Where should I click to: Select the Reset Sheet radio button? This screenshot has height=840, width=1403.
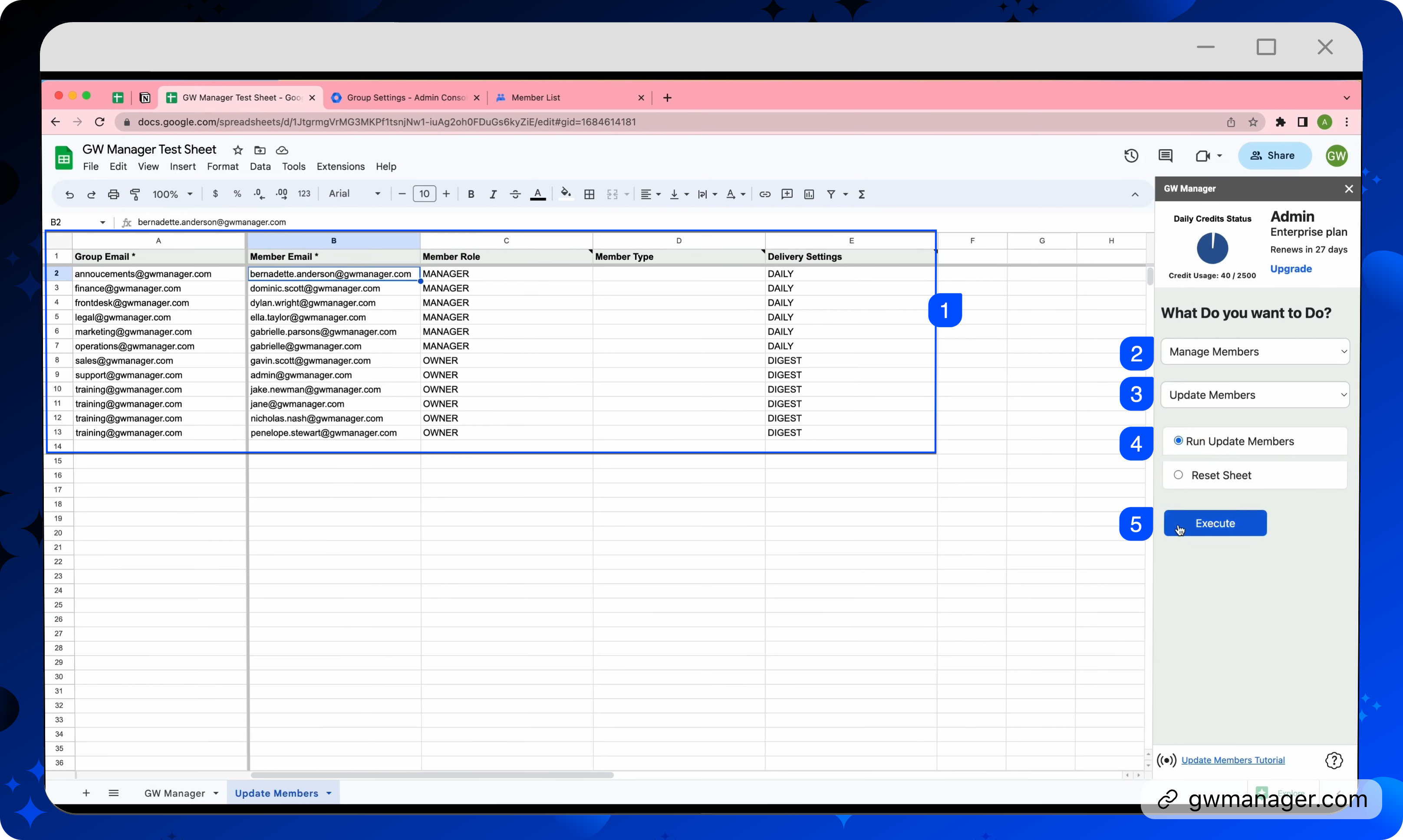(1178, 475)
